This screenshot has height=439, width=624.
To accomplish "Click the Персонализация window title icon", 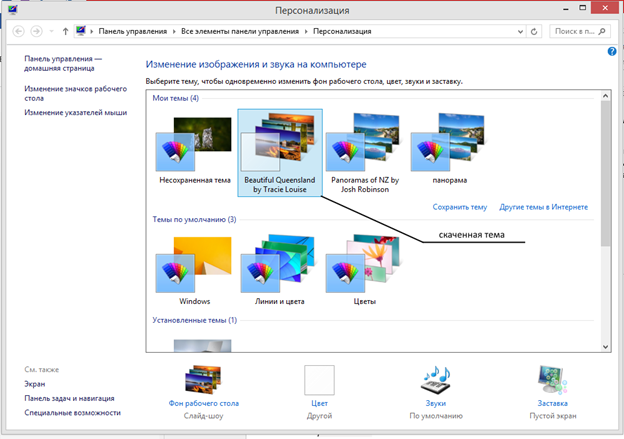I will [12, 9].
